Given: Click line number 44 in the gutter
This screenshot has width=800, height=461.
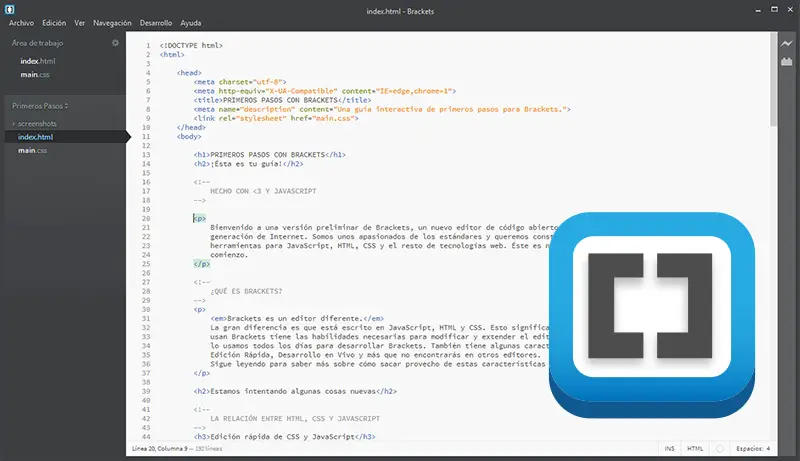Looking at the screenshot, I should [146, 437].
